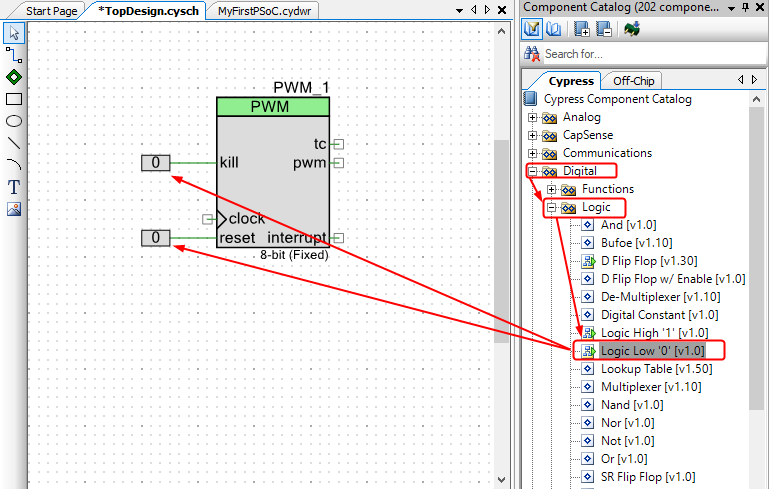
Task: Expand the Functions subfolder
Action: pyautogui.click(x=552, y=190)
